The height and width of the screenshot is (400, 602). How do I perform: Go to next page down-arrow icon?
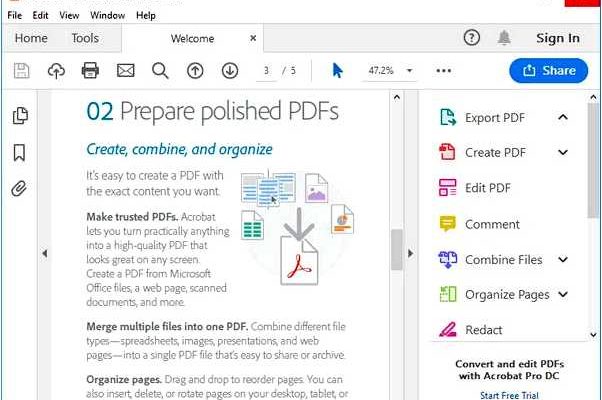coord(230,71)
